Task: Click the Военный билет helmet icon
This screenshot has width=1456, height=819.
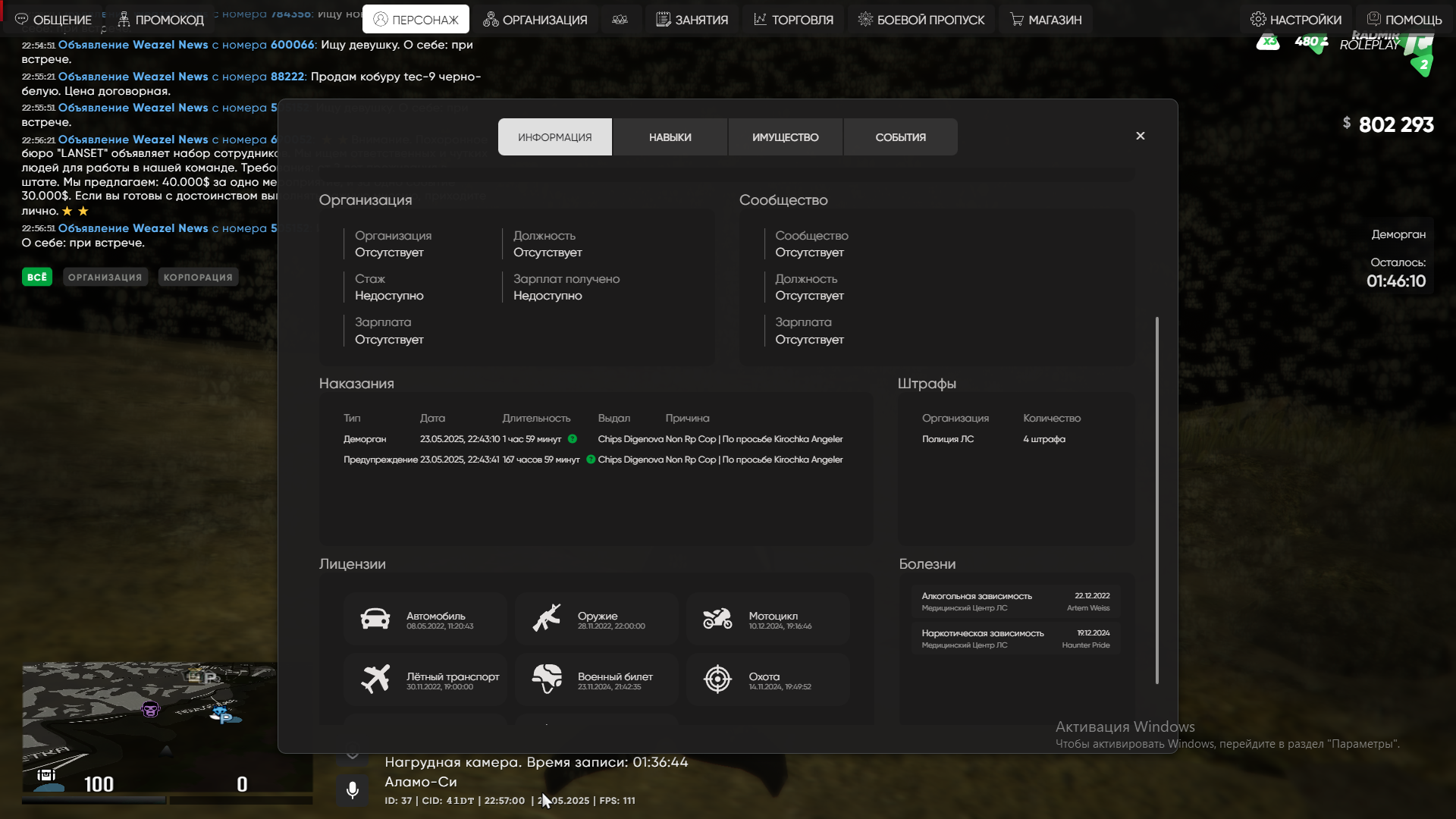Action: tap(547, 679)
